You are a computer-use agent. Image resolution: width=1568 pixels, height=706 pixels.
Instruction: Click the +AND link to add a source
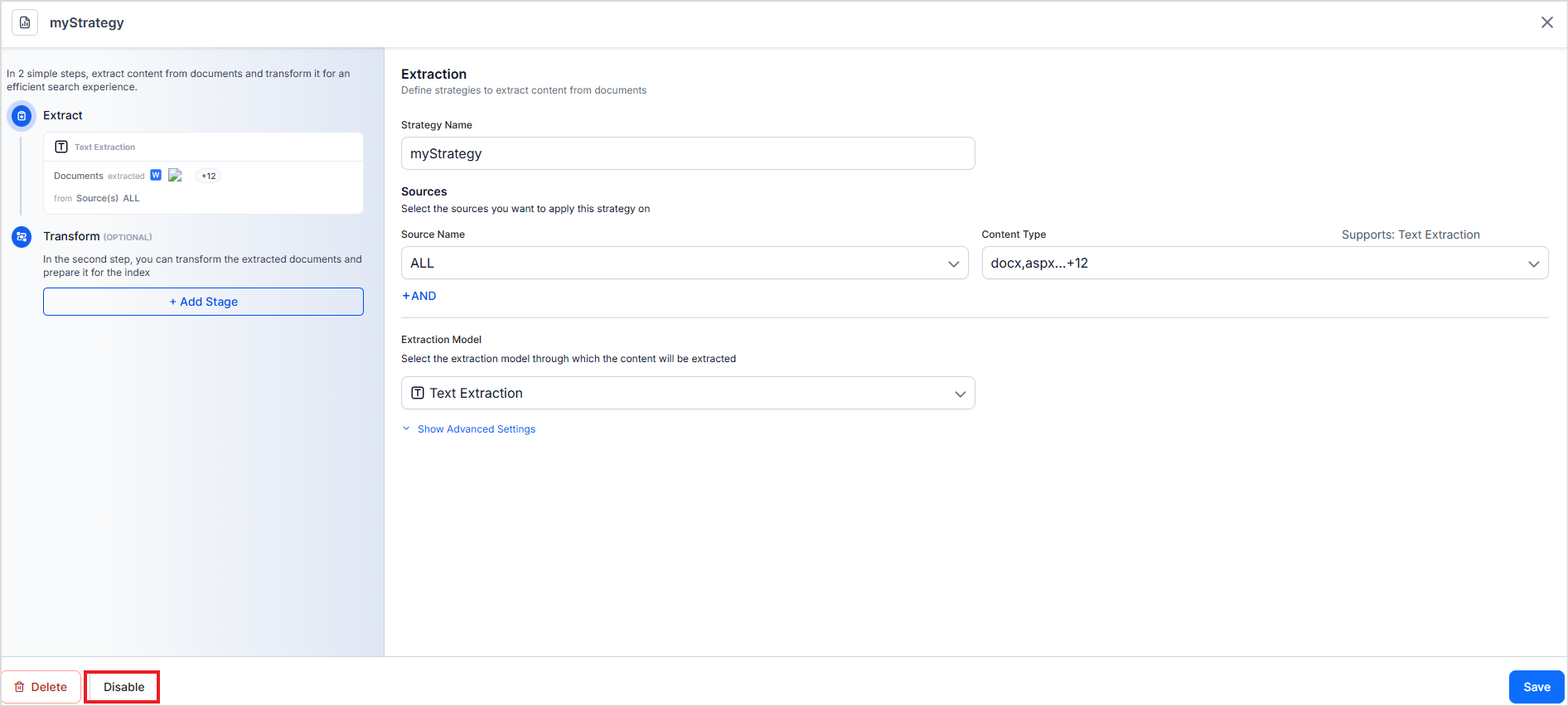coord(419,296)
